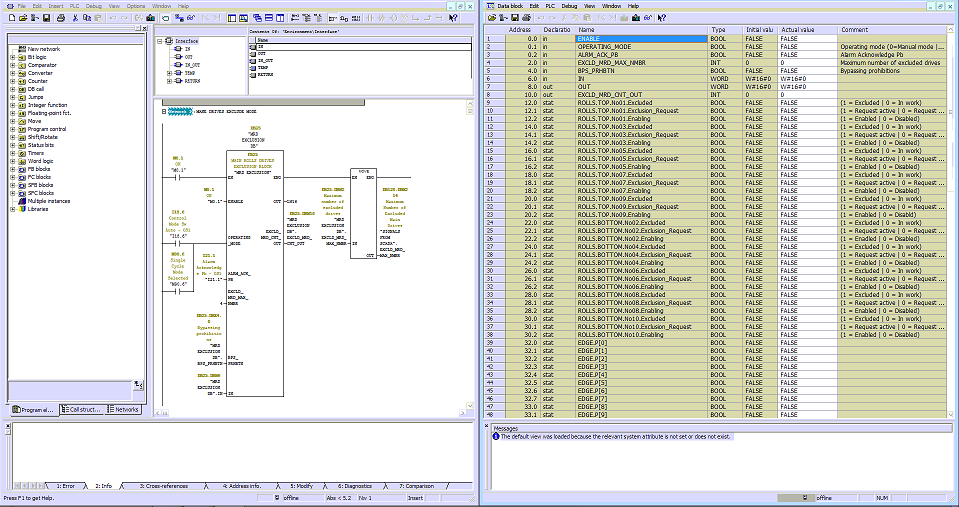Collapse the Network 1 section toggle
This screenshot has width=959, height=507.
pyautogui.click(x=163, y=113)
